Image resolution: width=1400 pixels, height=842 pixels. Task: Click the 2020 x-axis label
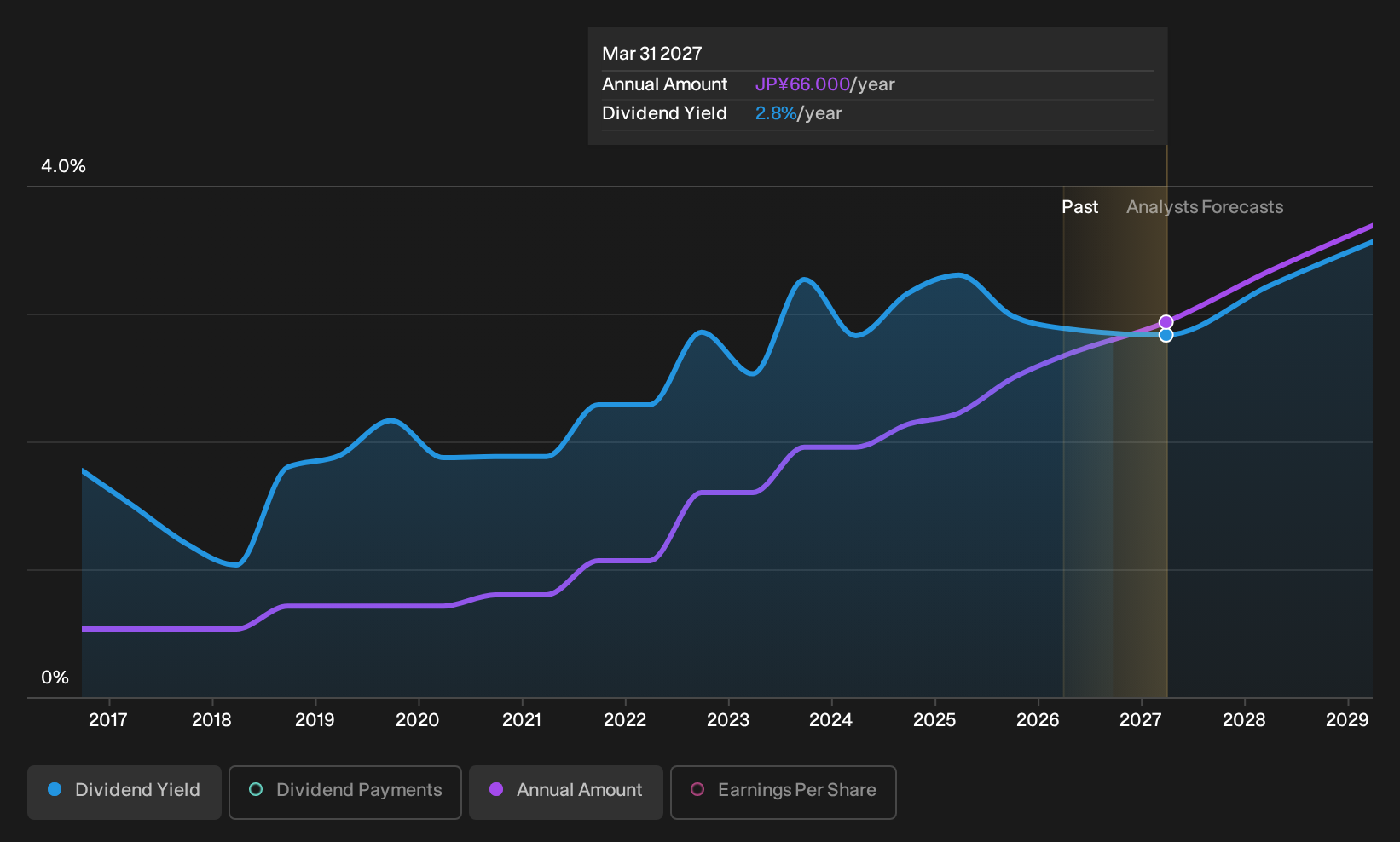point(418,720)
